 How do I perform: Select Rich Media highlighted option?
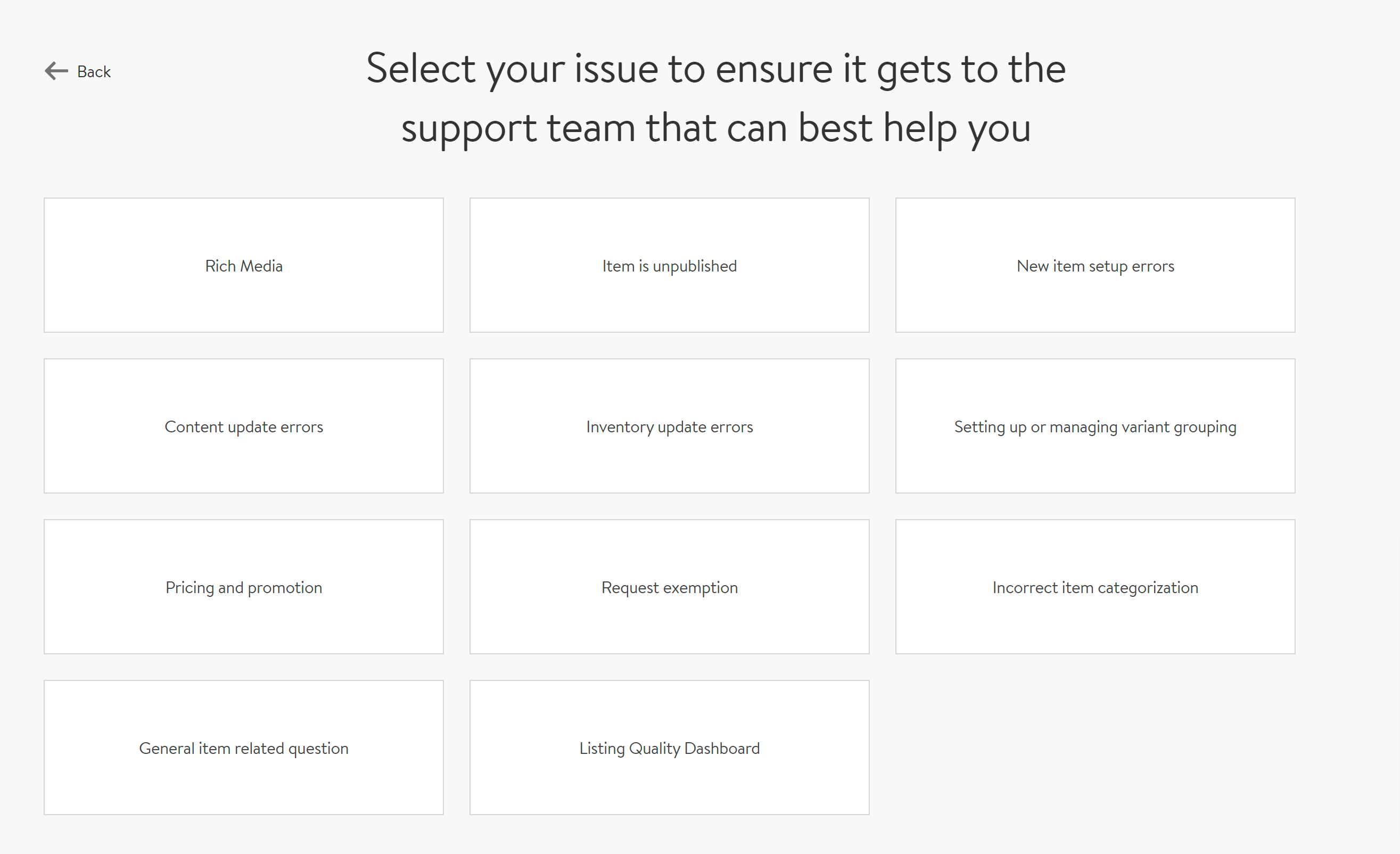pyautogui.click(x=243, y=265)
